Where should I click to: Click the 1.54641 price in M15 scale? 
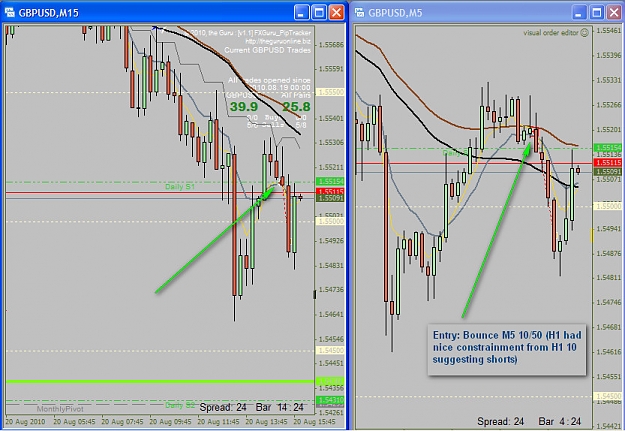click(x=331, y=314)
